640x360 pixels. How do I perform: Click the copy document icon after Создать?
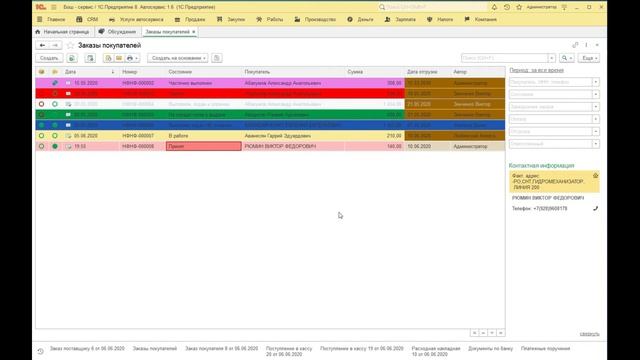pyautogui.click(x=72, y=58)
